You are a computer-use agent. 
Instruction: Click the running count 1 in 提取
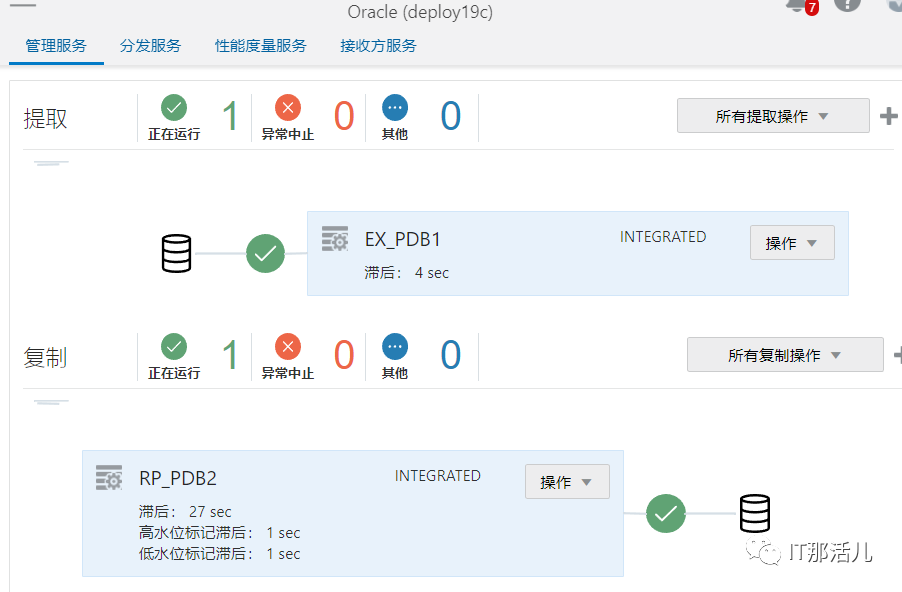pos(230,116)
